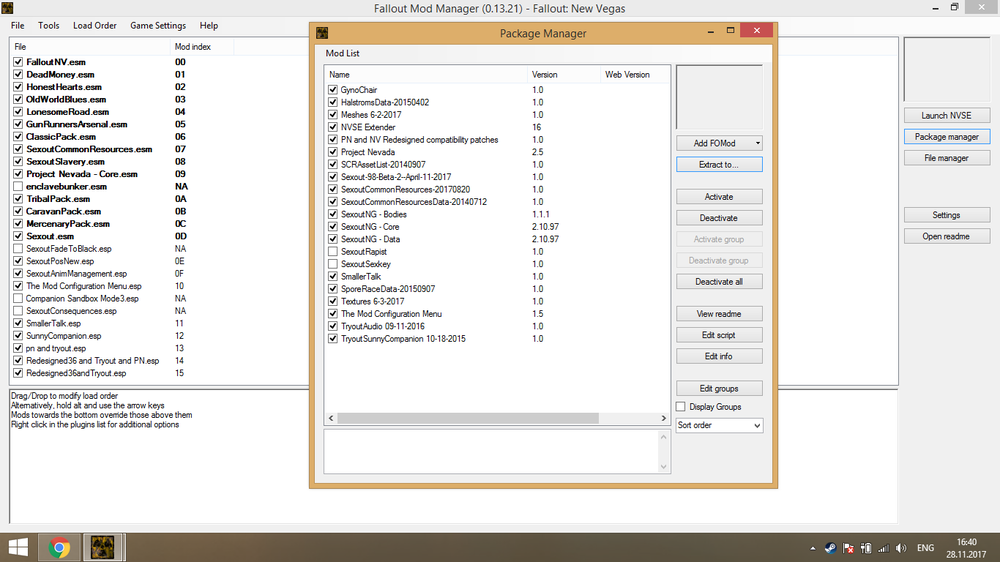Enable SexoutFadeToBlack.esp plugin

point(18,249)
